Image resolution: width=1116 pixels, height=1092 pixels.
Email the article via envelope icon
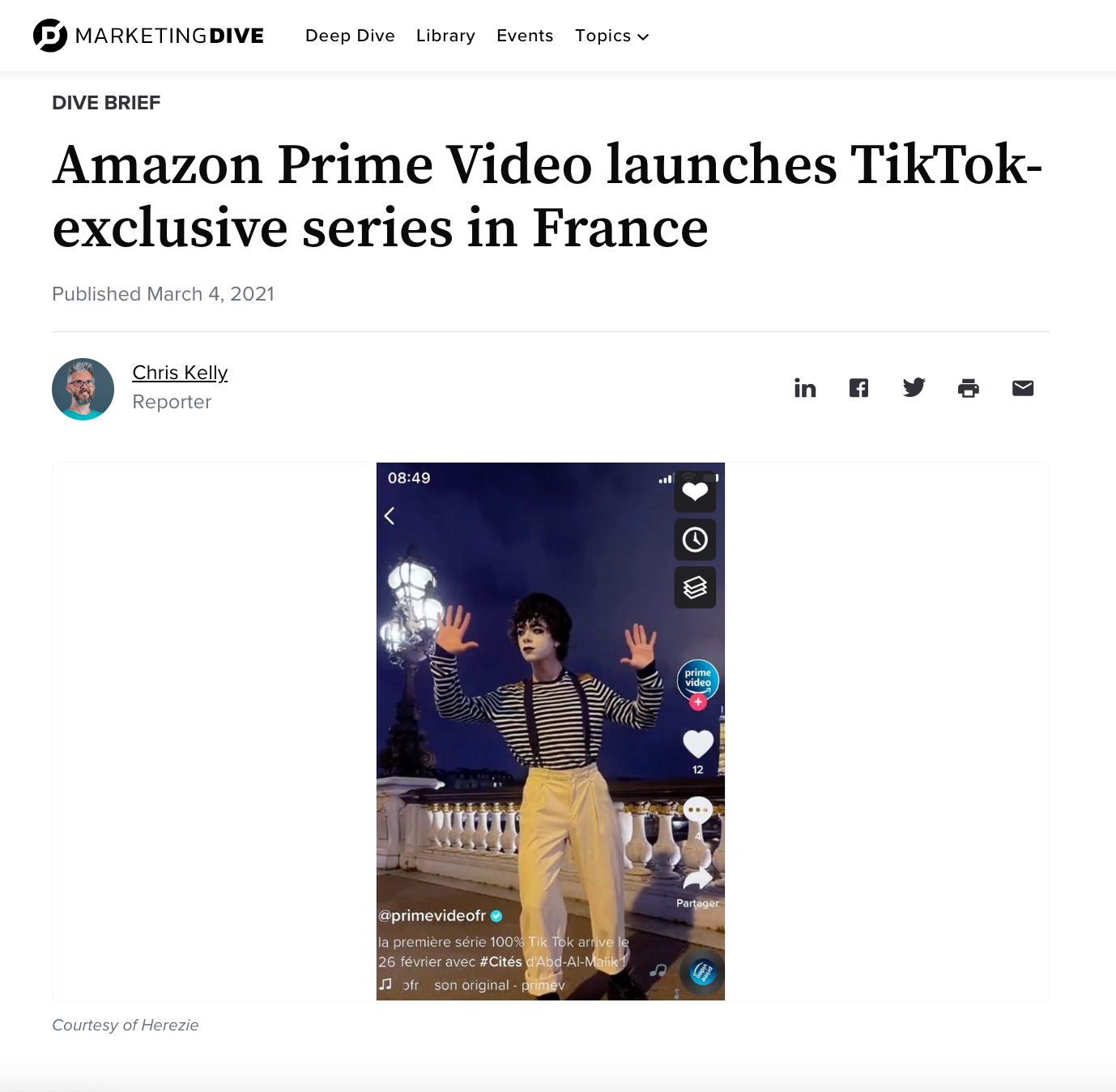(1023, 388)
